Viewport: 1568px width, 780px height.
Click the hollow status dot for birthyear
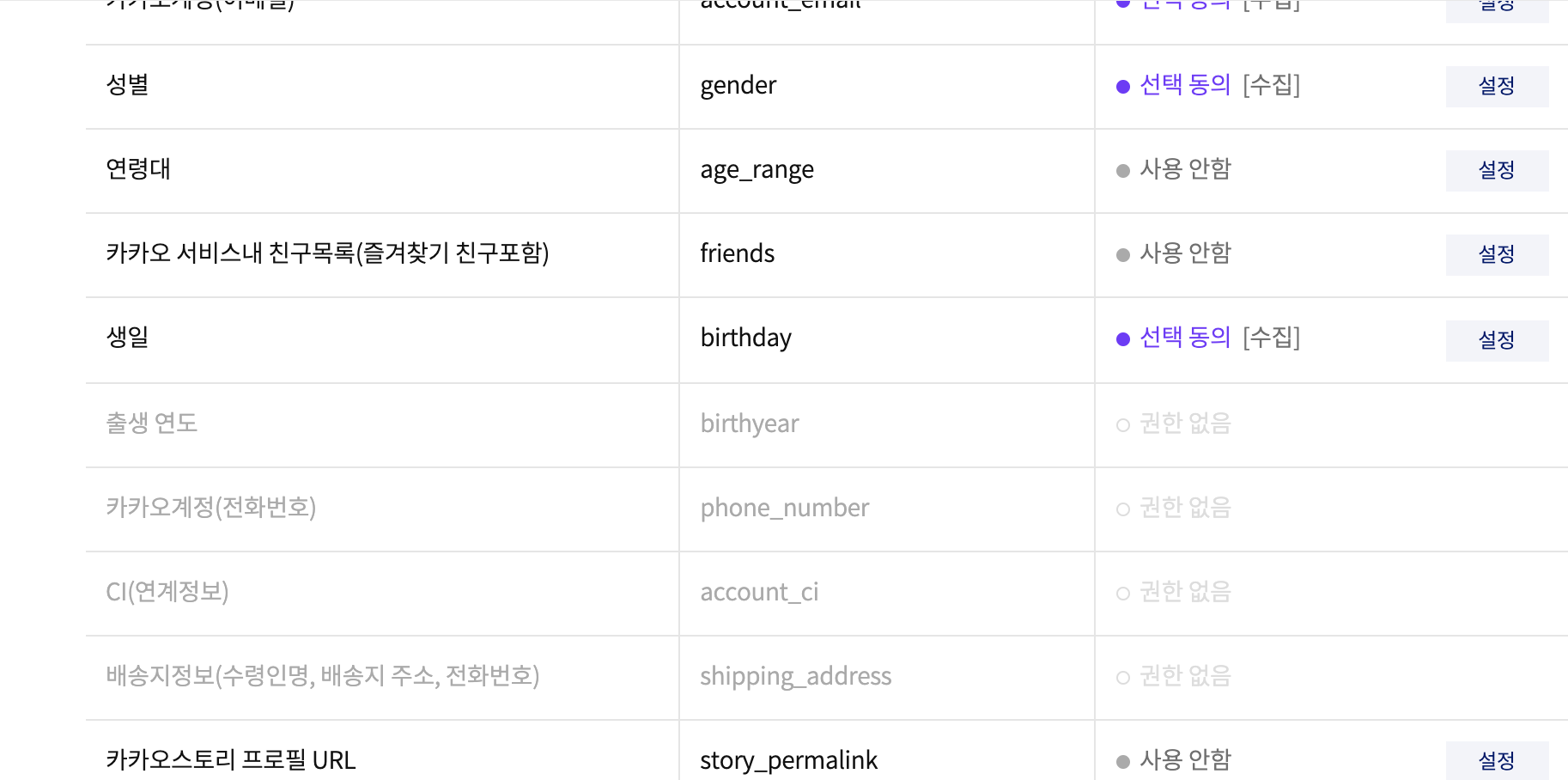1121,424
